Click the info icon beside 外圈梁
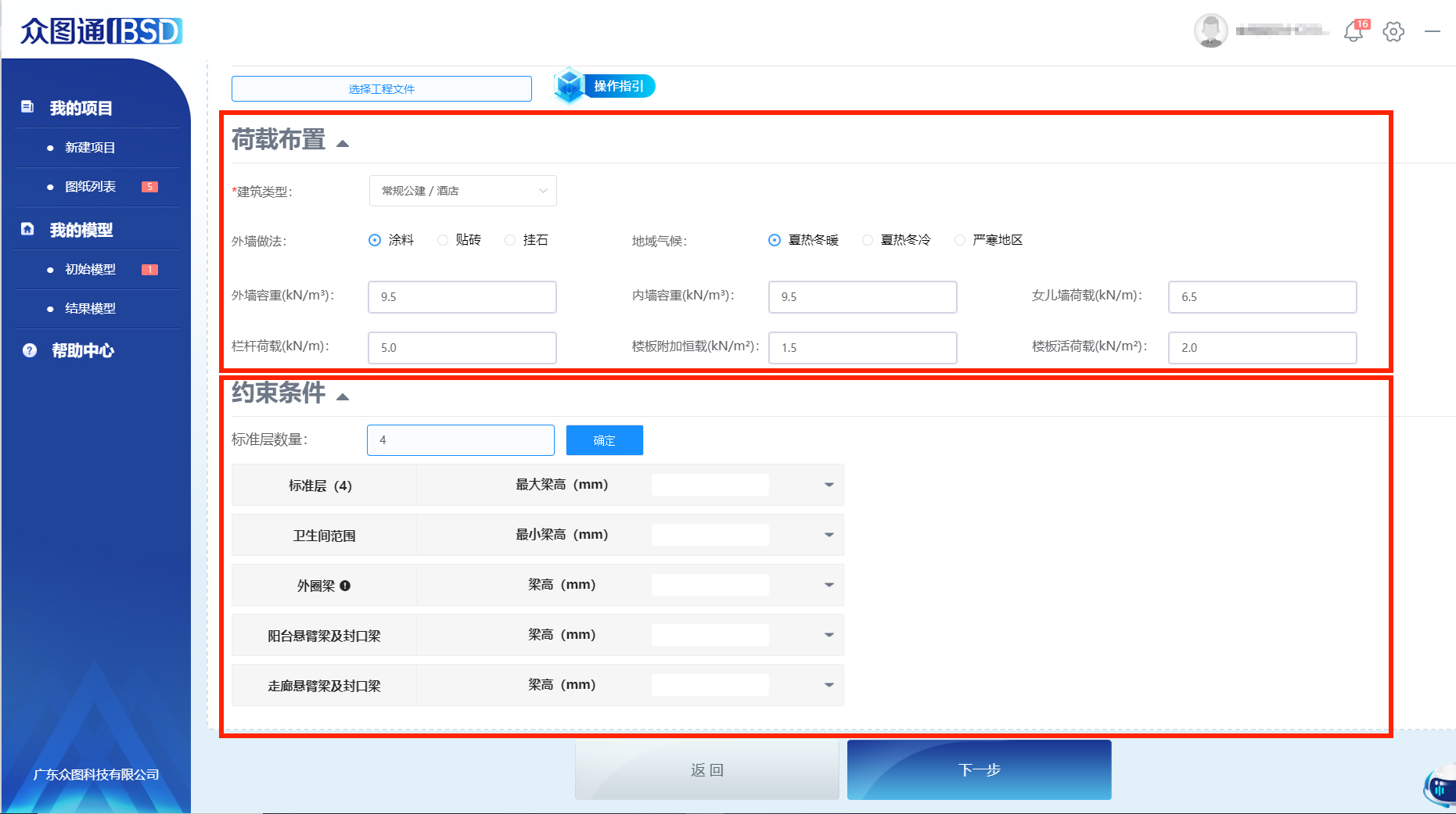Image resolution: width=1456 pixels, height=814 pixels. [x=345, y=586]
